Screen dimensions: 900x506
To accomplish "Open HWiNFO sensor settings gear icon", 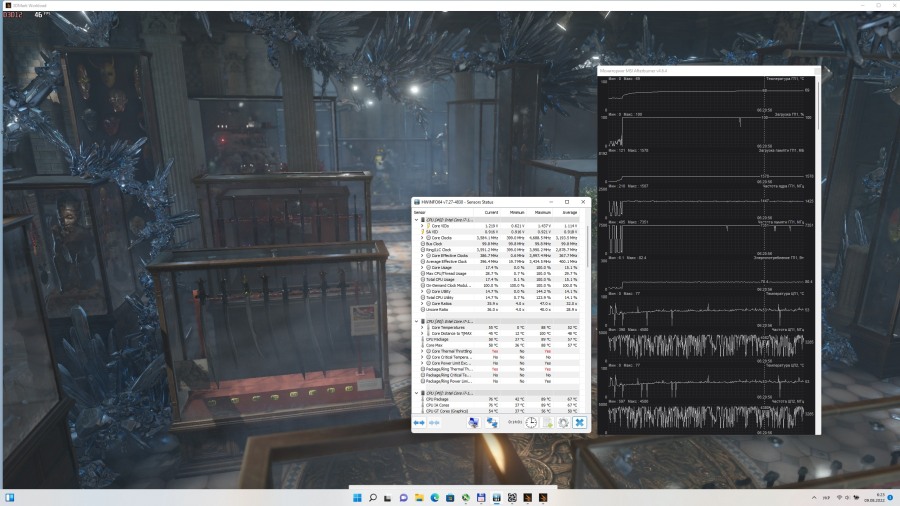I will click(x=564, y=423).
